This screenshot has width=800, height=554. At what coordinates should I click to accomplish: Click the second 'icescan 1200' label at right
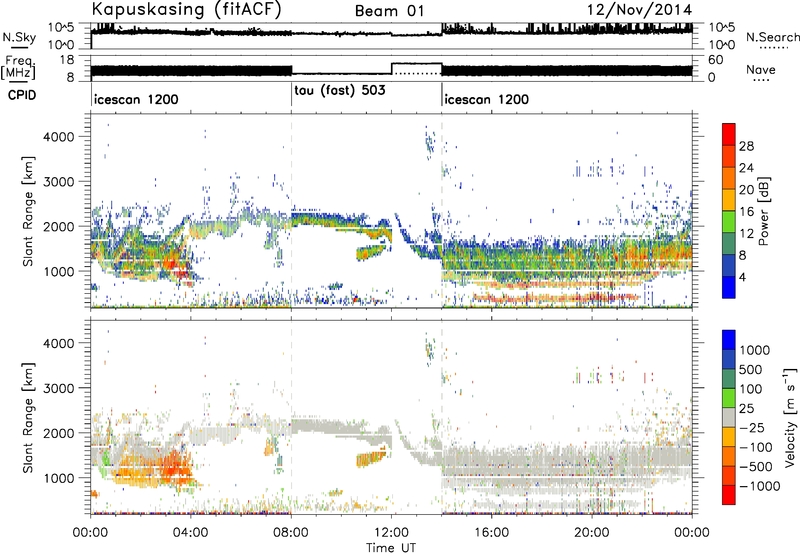tap(486, 99)
